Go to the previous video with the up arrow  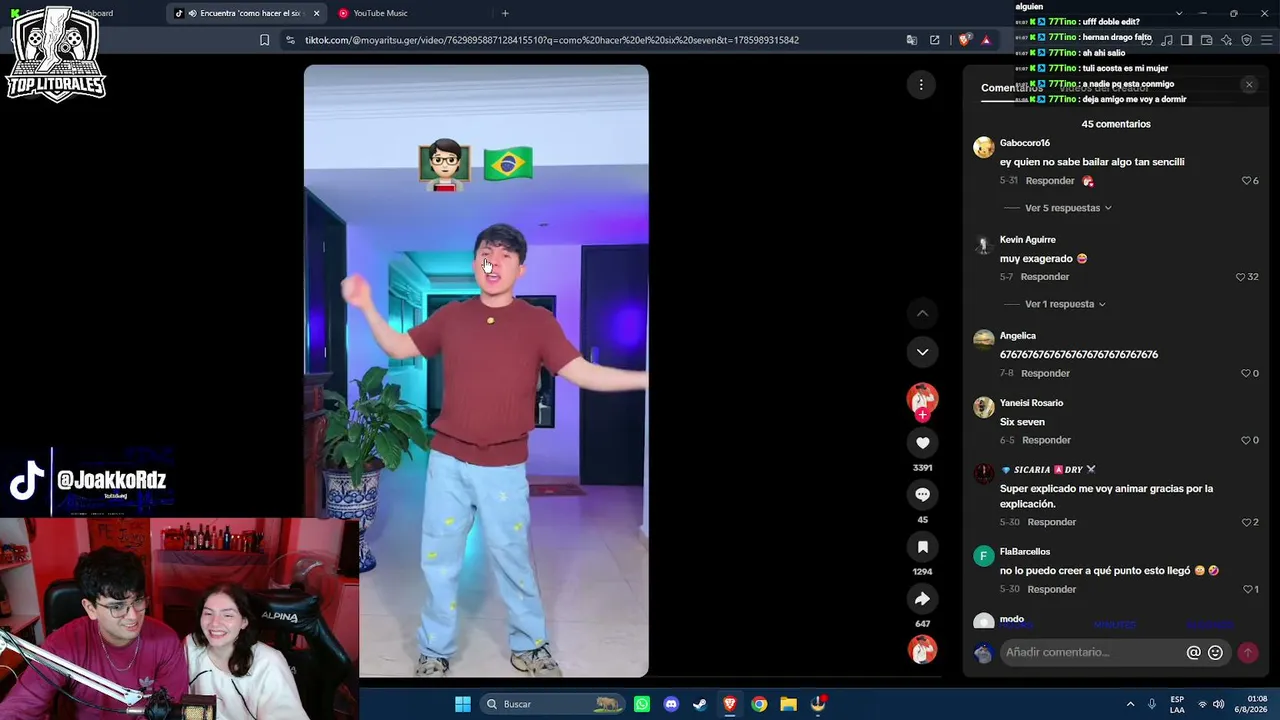click(x=922, y=314)
